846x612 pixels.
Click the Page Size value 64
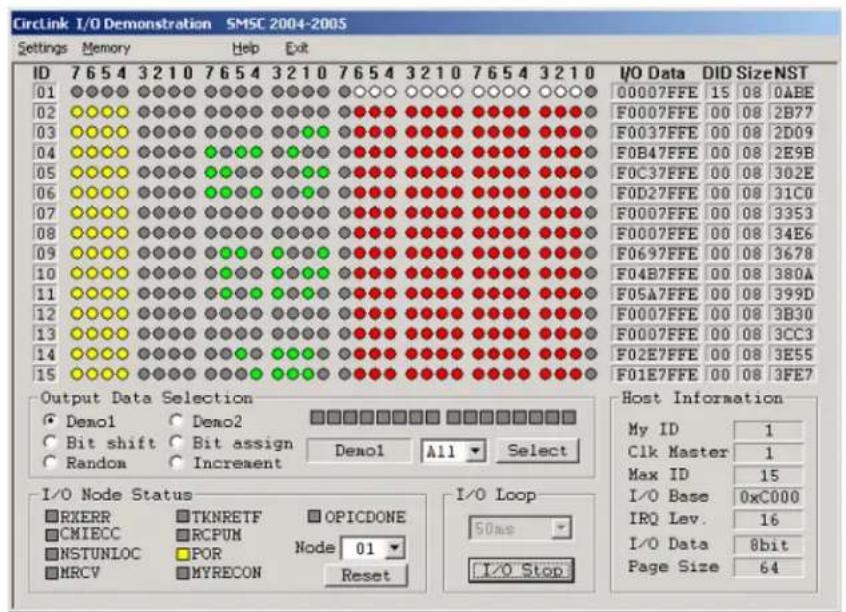[x=768, y=567]
